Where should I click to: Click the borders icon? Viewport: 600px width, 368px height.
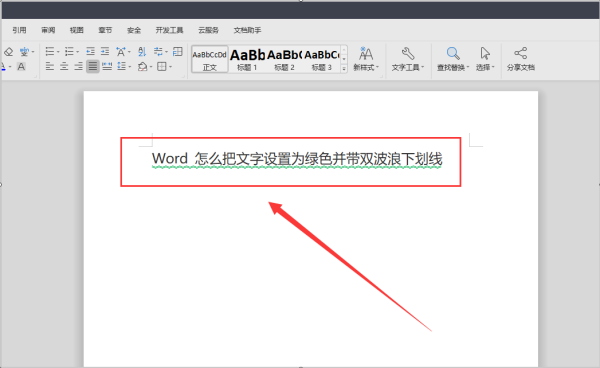pyautogui.click(x=162, y=67)
